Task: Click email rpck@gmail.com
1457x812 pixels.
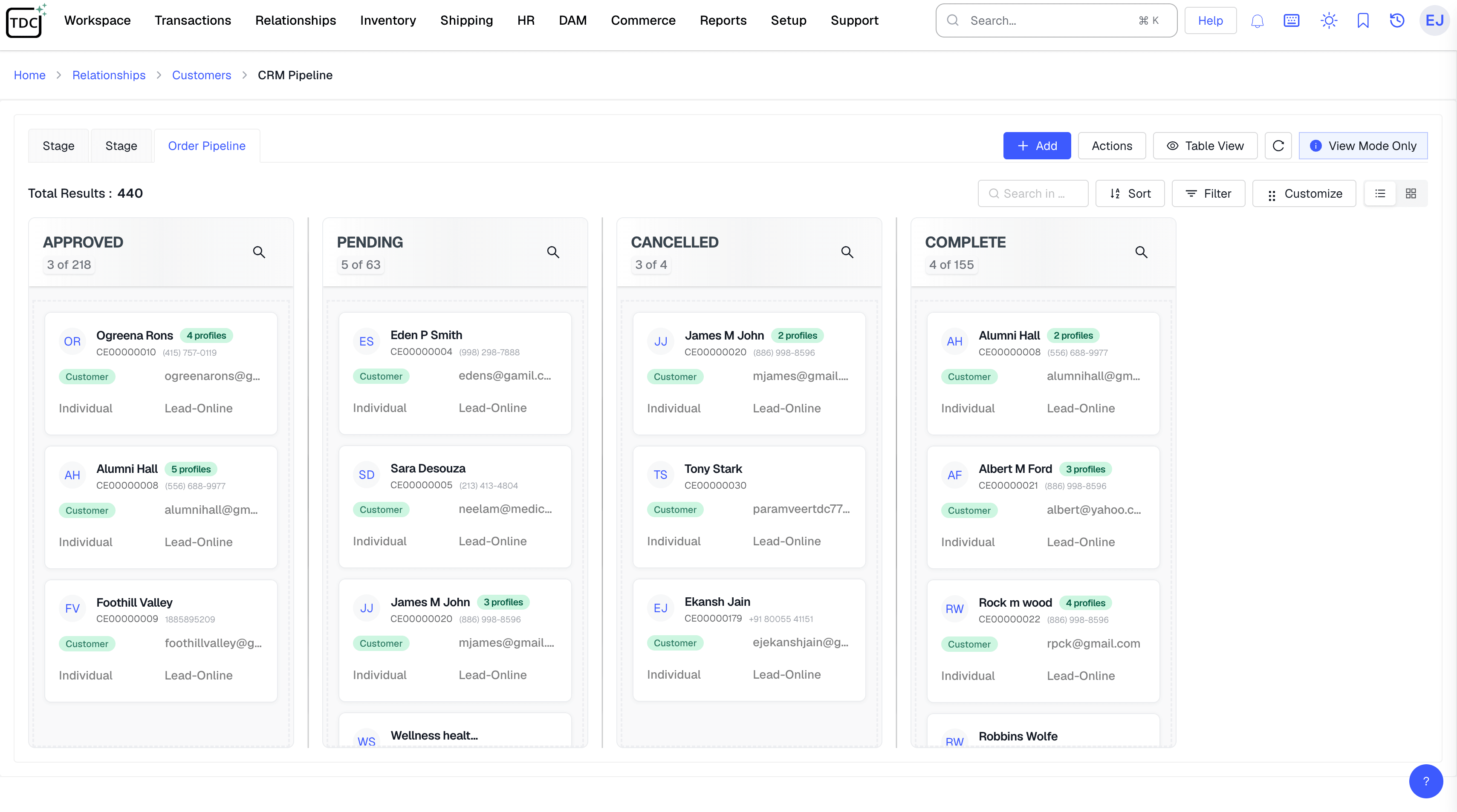Action: pyautogui.click(x=1093, y=643)
